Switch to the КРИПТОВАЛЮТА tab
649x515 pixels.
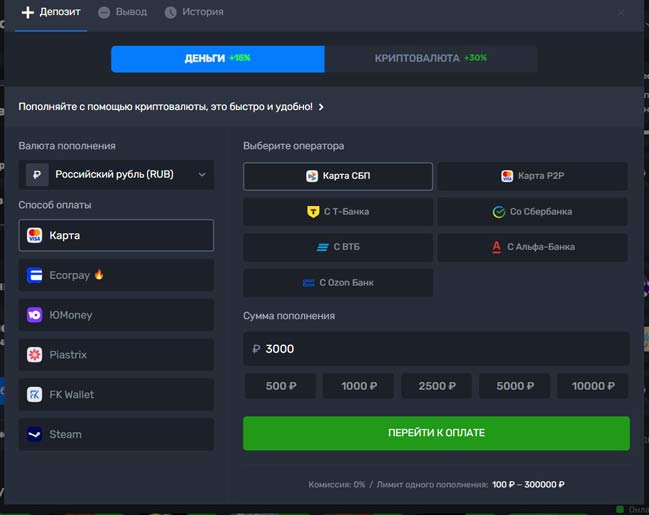coord(431,58)
